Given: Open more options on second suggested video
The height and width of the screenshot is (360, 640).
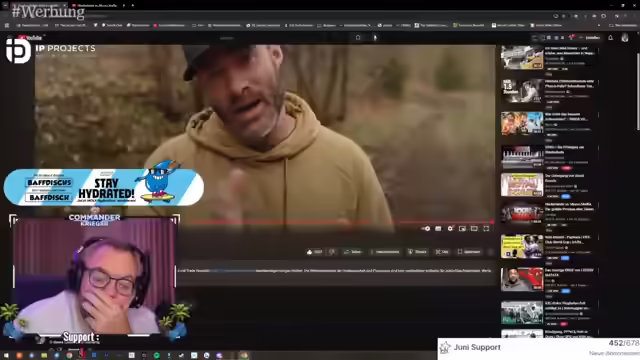Looking at the screenshot, I should click(x=598, y=83).
